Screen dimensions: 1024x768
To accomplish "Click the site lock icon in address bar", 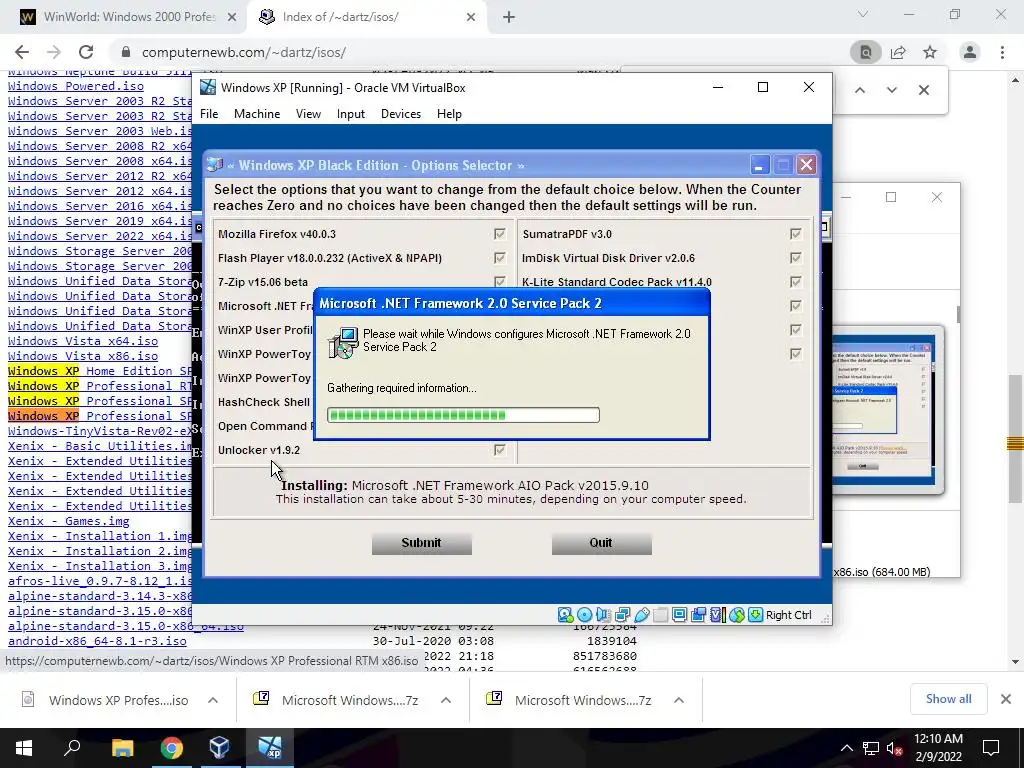I will (126, 52).
